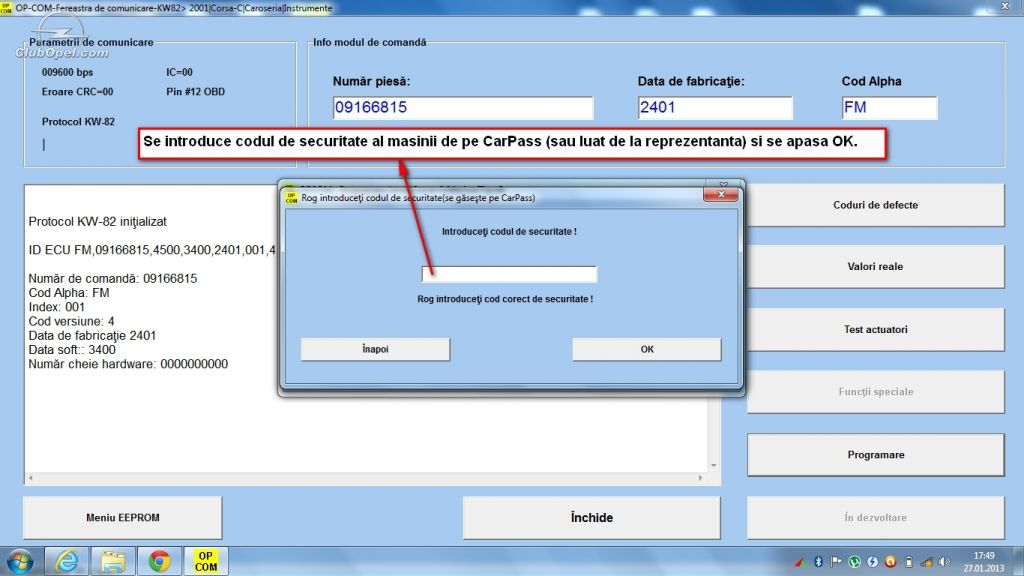Click the "Introduceți codul de securitate !" prompt
Viewport: 1024px width, 576px height.
click(509, 232)
